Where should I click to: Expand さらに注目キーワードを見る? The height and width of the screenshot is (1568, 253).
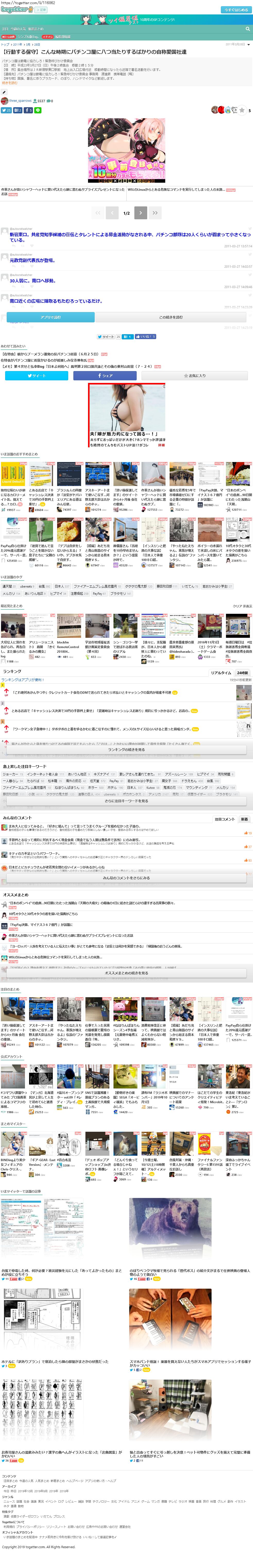[127, 801]
